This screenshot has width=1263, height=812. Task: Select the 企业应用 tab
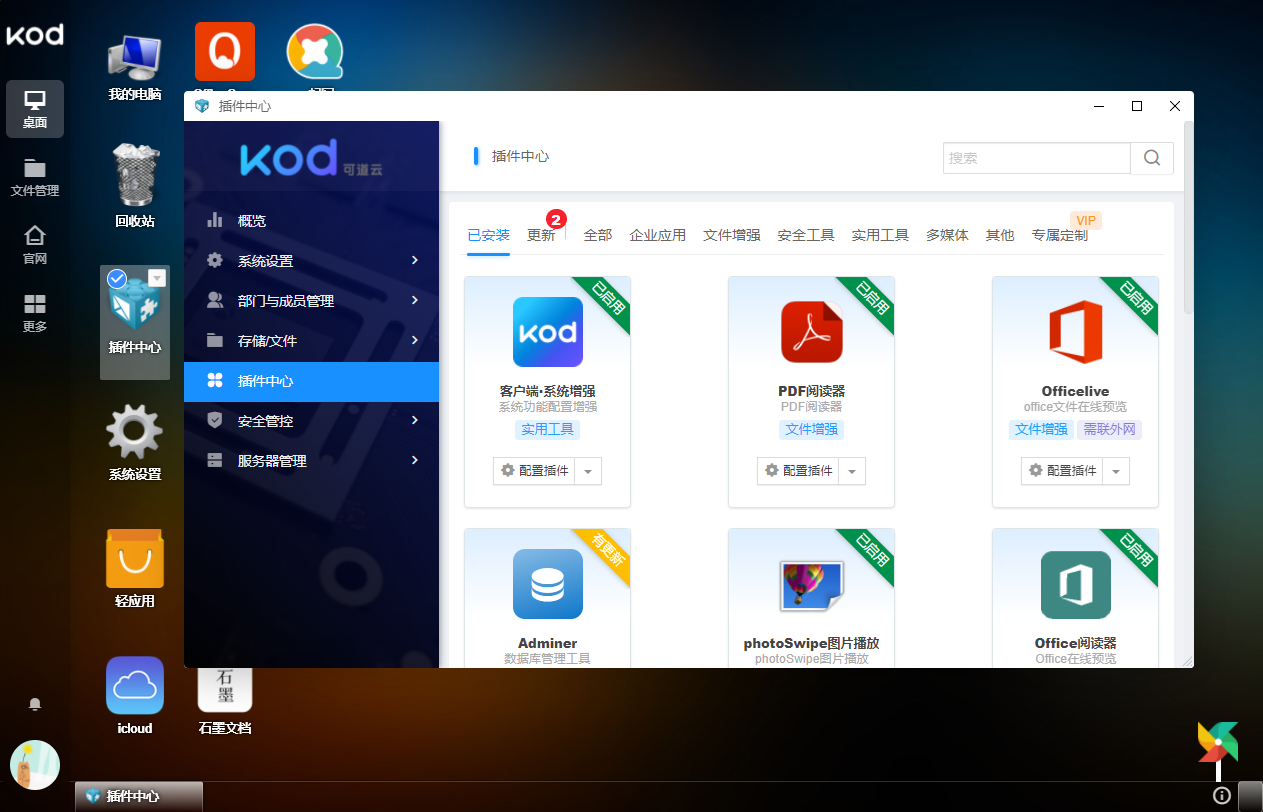point(657,236)
